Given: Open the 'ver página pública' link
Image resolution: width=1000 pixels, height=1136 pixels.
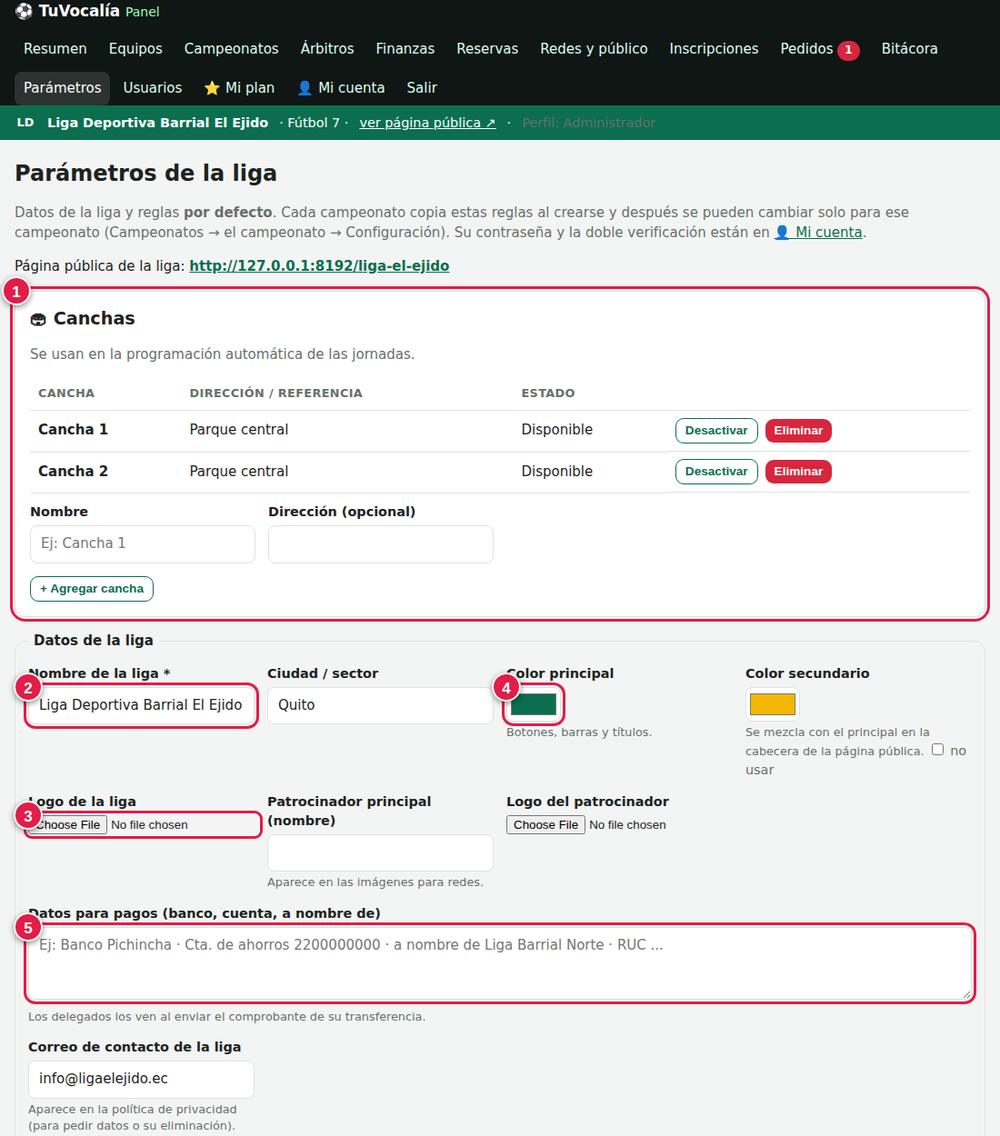Looking at the screenshot, I should [x=428, y=122].
